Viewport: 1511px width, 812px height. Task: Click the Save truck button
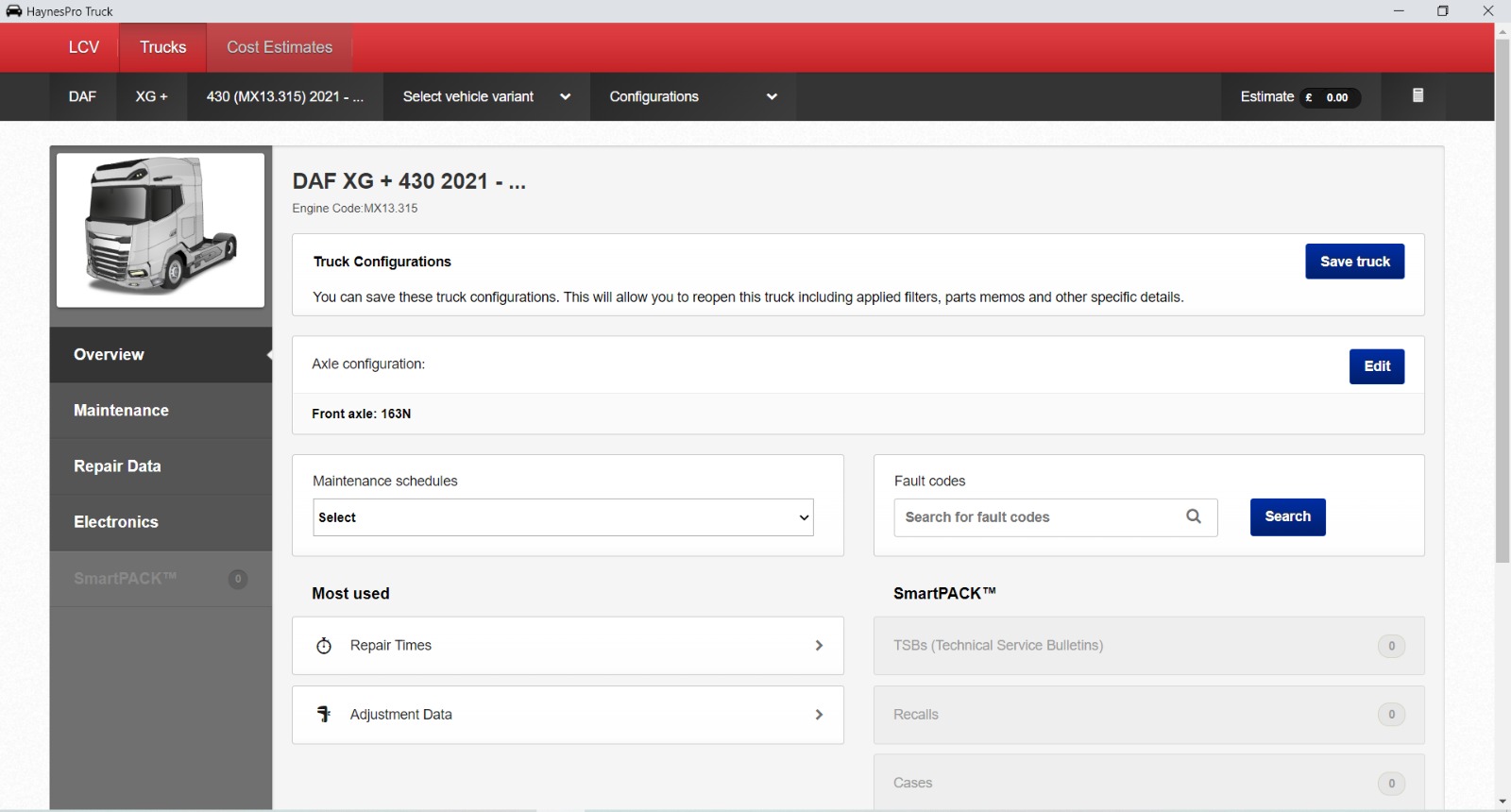pyautogui.click(x=1354, y=262)
